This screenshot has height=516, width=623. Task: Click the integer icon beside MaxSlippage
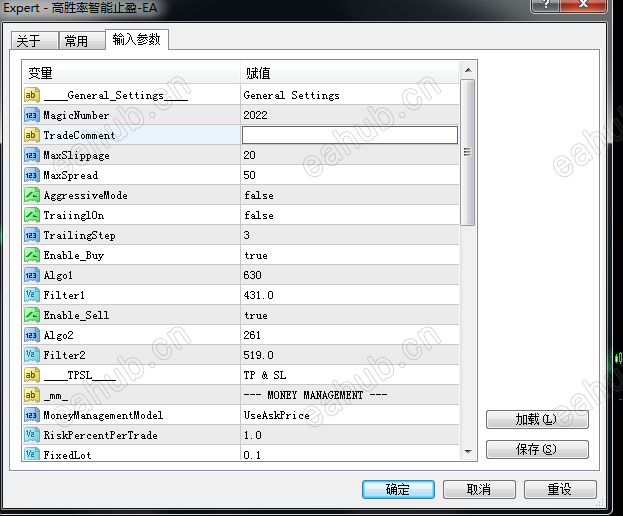coord(32,155)
